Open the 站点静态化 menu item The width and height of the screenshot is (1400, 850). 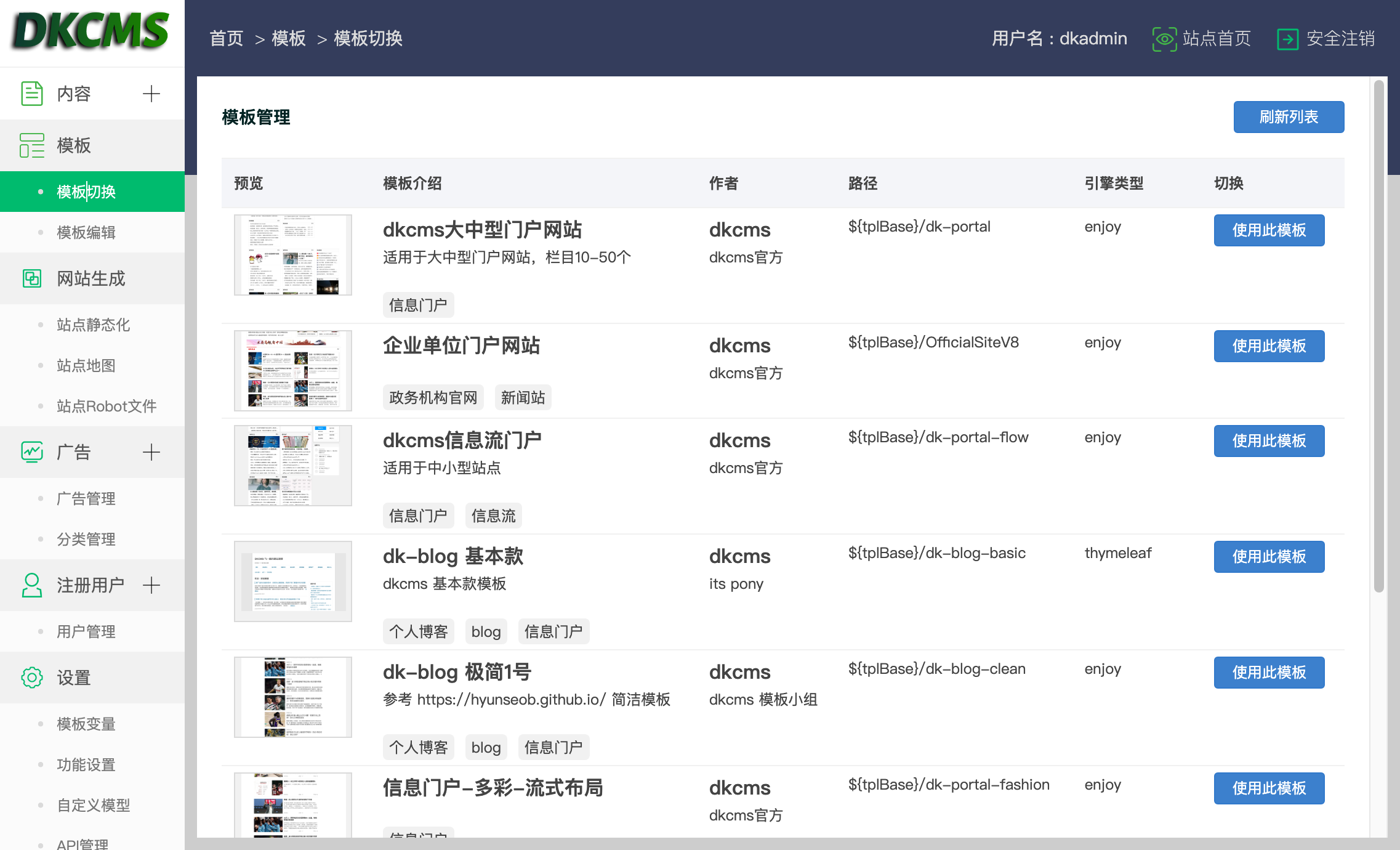pos(92,325)
